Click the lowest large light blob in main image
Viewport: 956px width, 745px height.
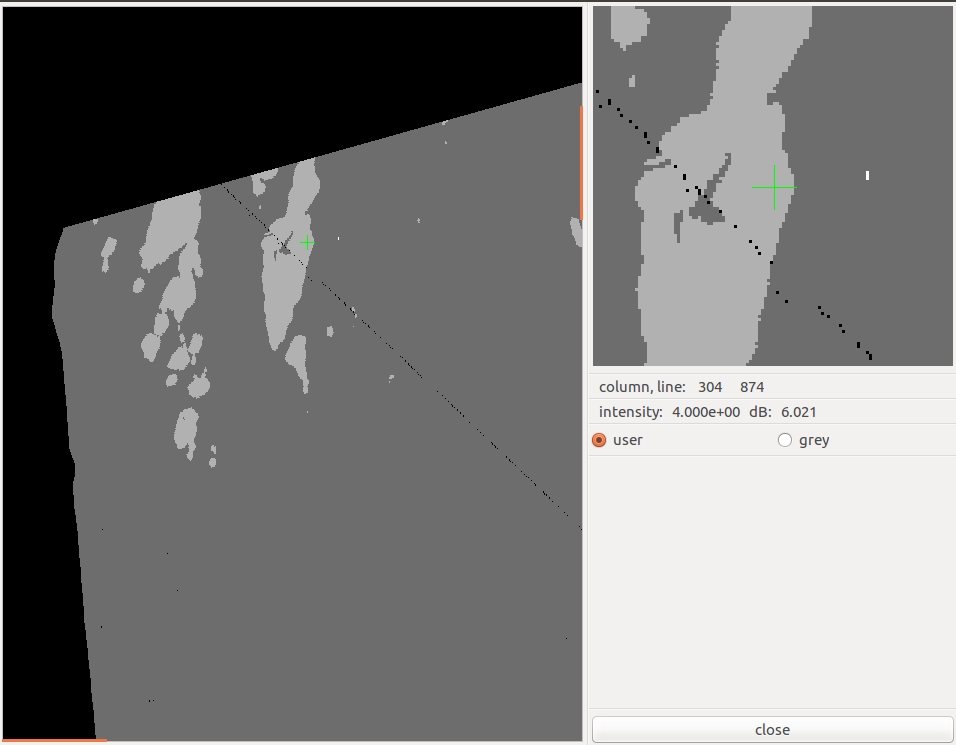pyautogui.click(x=186, y=428)
